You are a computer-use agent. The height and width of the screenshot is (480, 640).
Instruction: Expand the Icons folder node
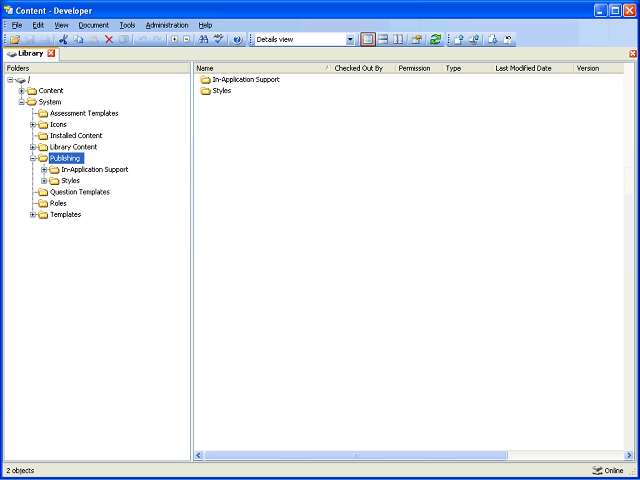click(33, 124)
